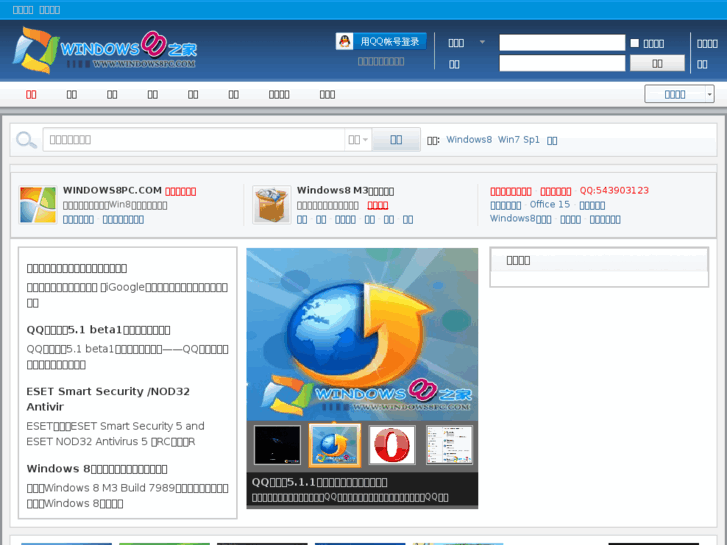727x545 pixels.
Task: Open the red highlighted navigation item
Action: (31, 95)
